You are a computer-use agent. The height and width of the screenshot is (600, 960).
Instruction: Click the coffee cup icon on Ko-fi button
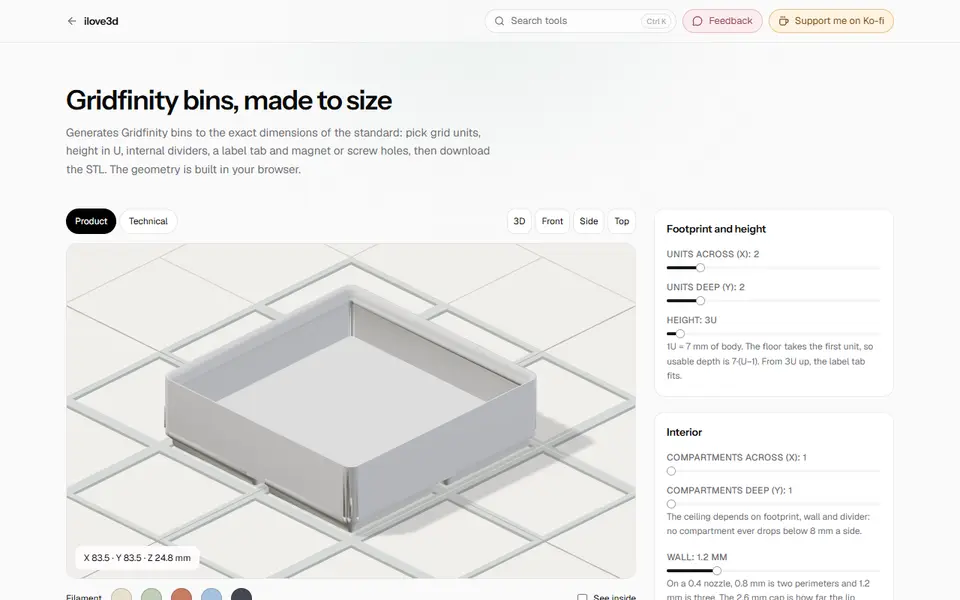[783, 21]
